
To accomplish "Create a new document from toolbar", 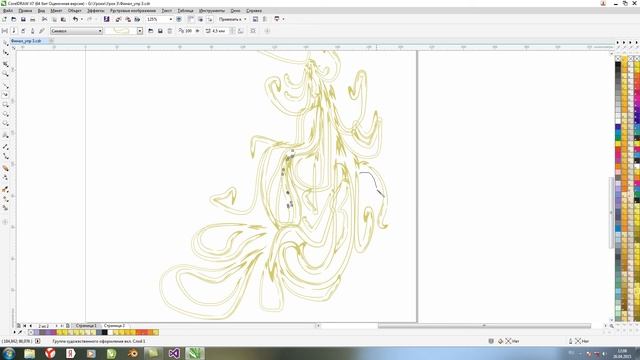I will 4,19.
